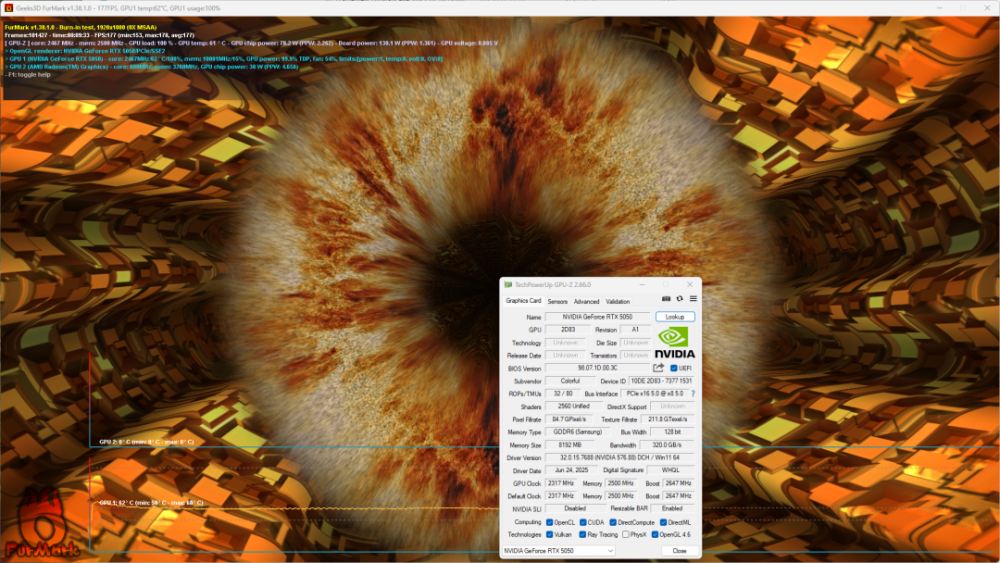
Task: Click the Texture Fillrate 211.8 GTexel/s value
Action: click(x=668, y=420)
